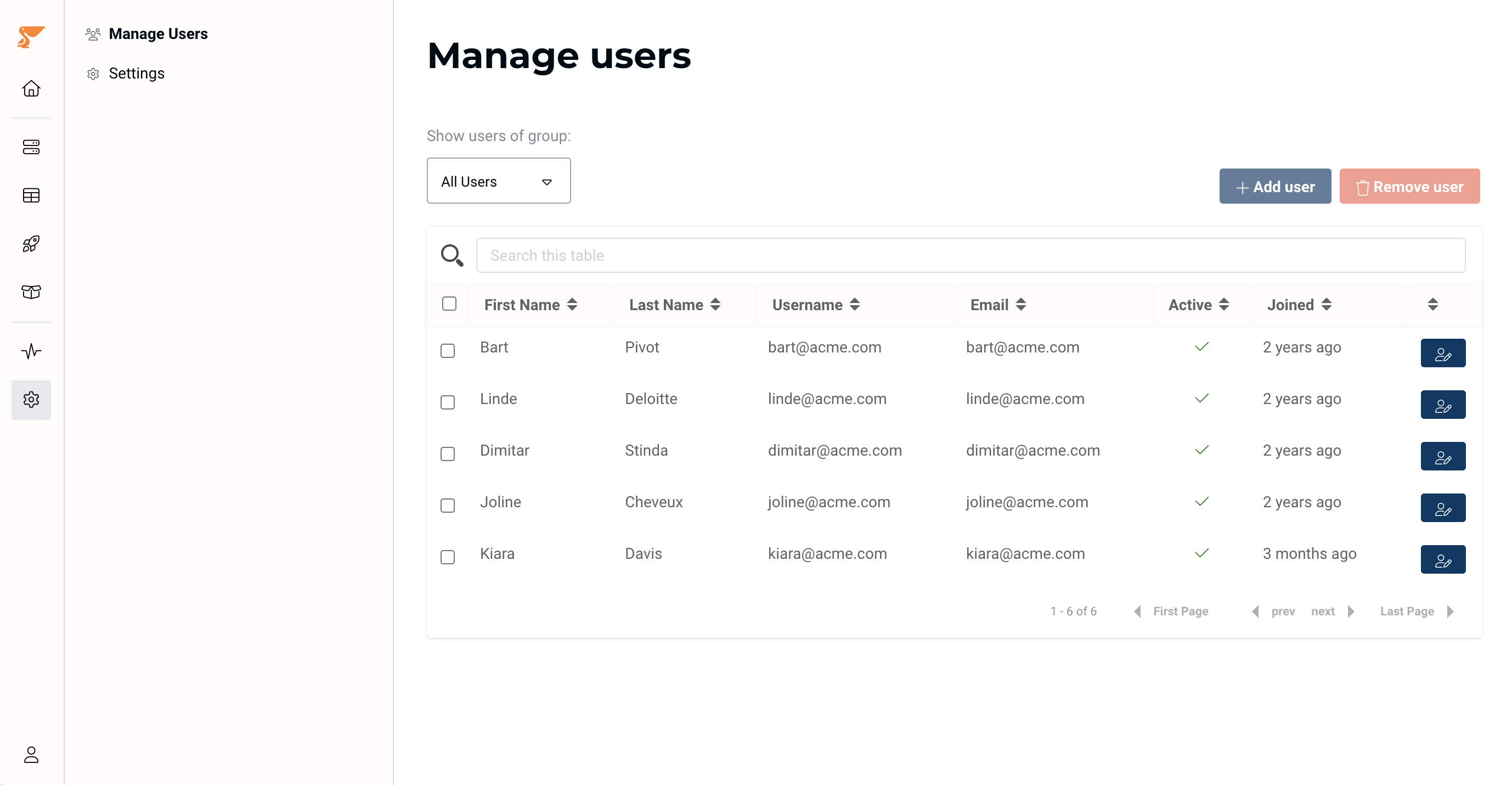Click the small Settings gear icon in submenu
The image size is (1512, 785).
point(93,74)
